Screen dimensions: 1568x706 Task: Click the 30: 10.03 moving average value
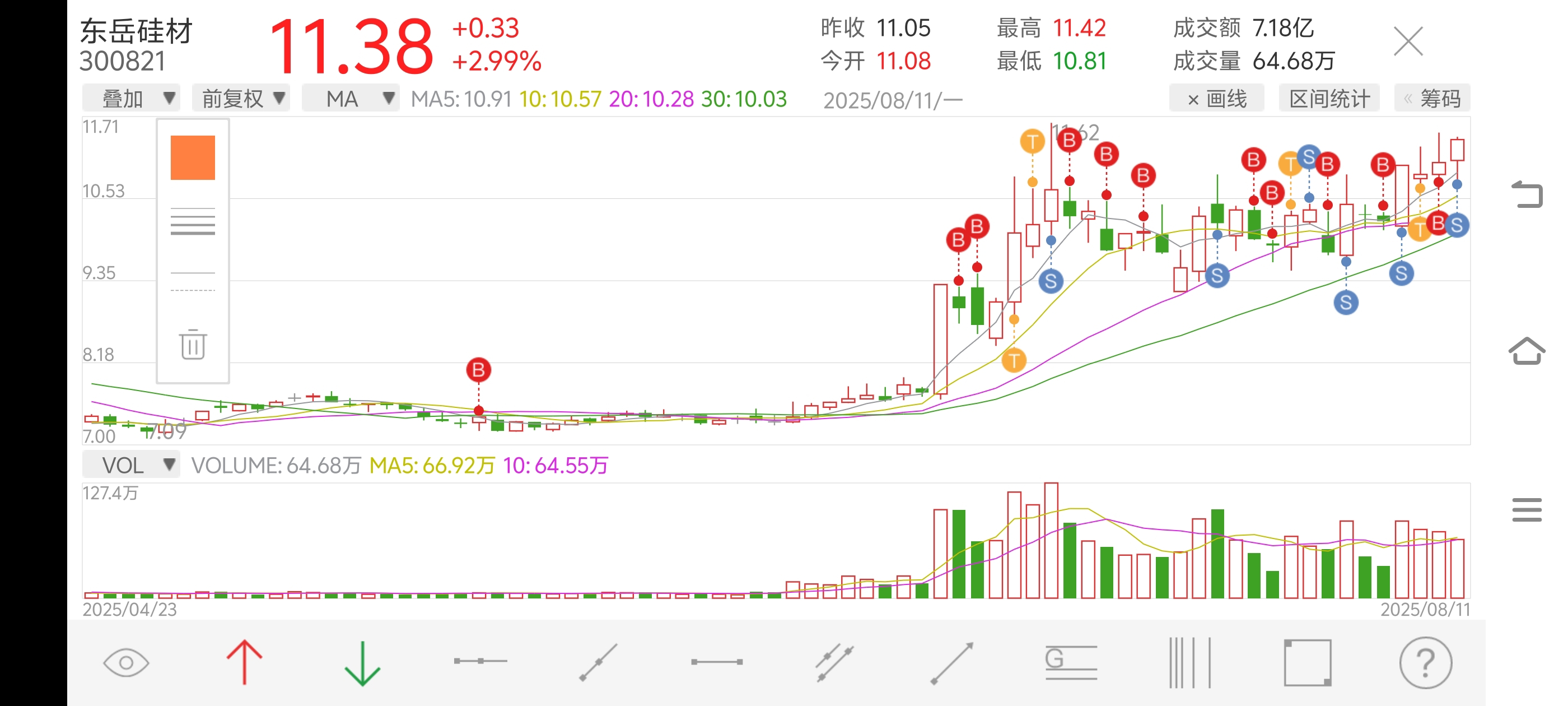(744, 99)
